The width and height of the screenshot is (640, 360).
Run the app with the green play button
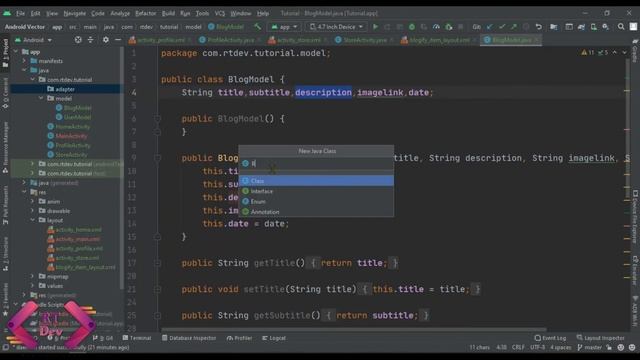pos(376,27)
